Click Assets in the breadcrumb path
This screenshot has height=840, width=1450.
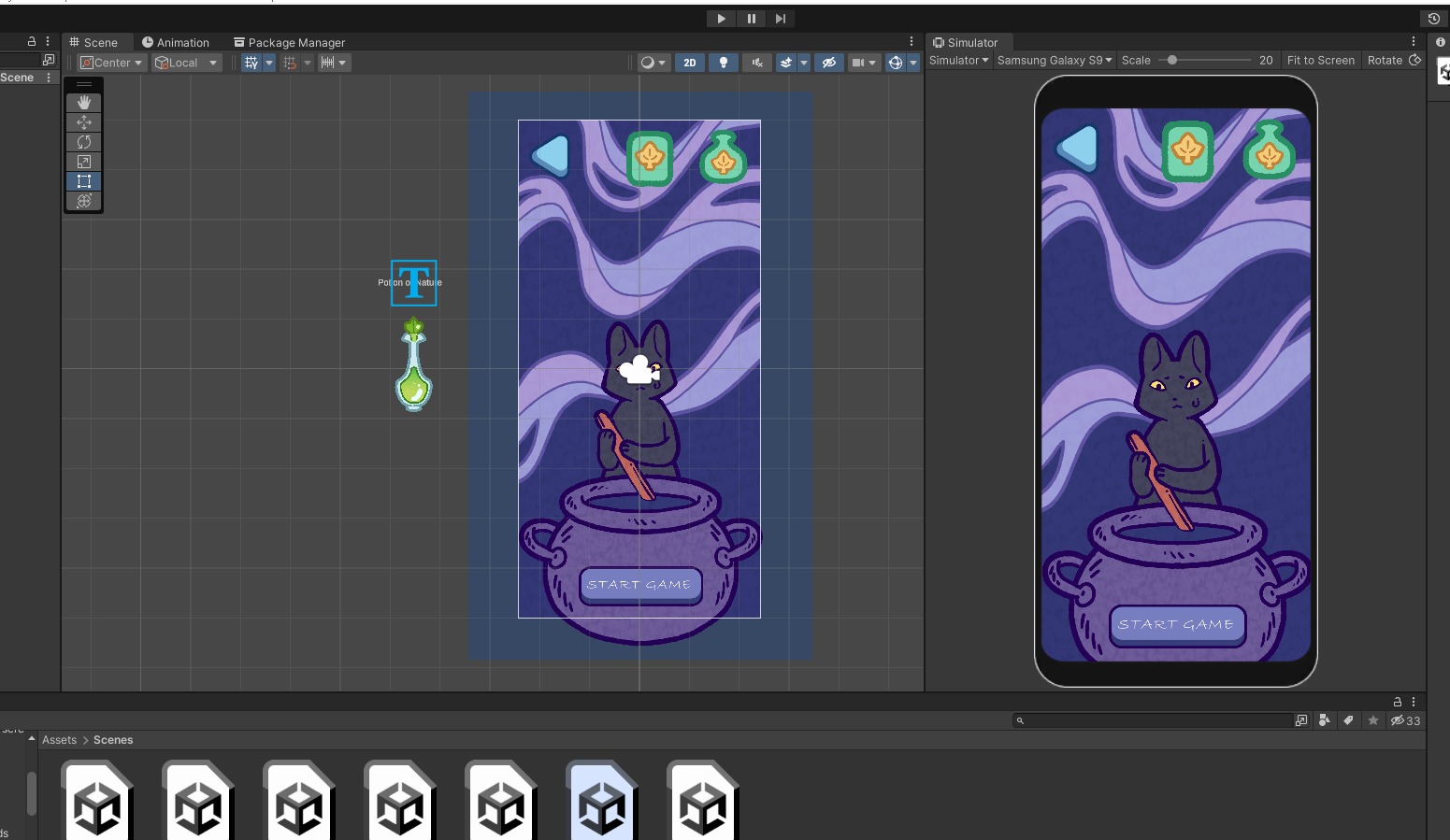pos(59,740)
